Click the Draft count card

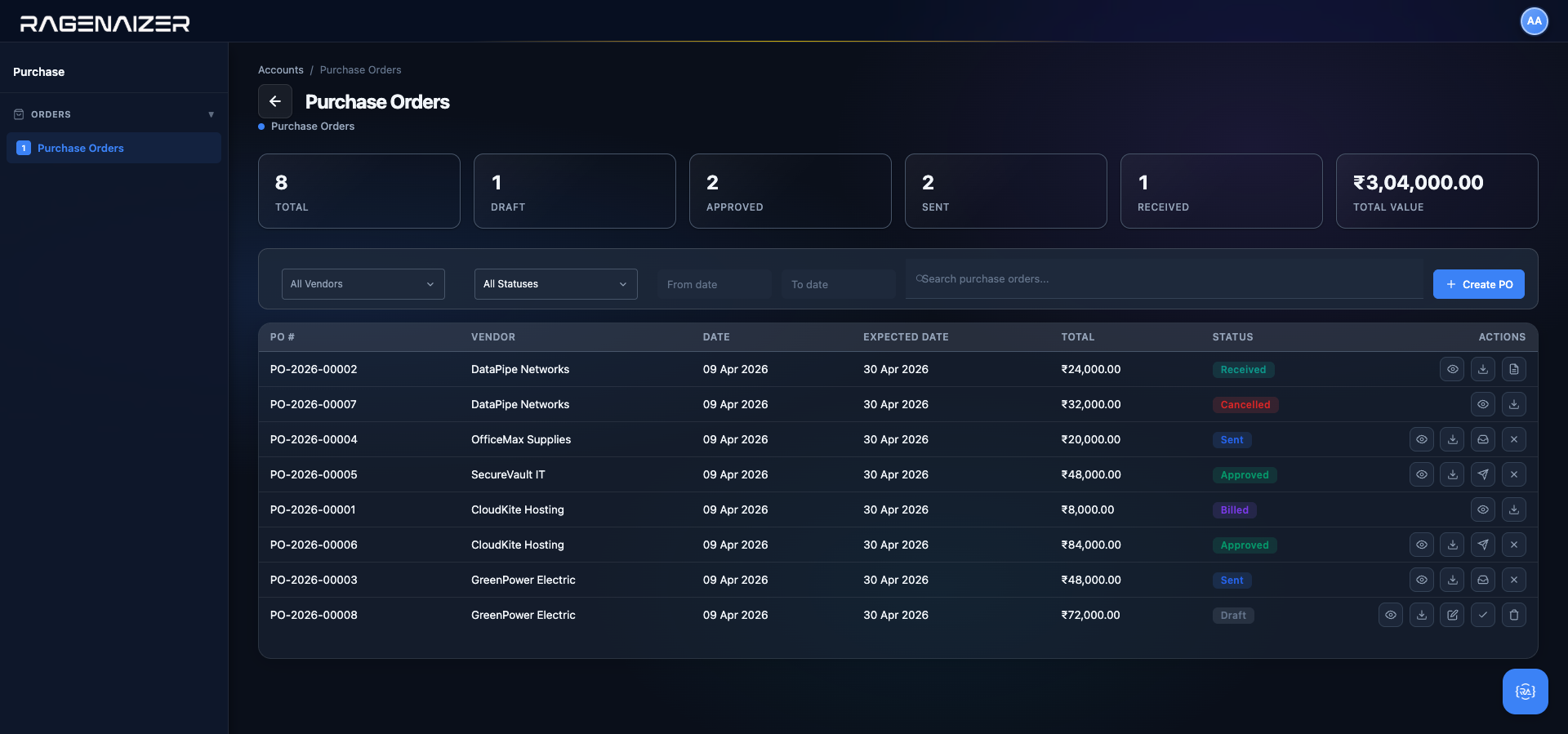tap(575, 191)
